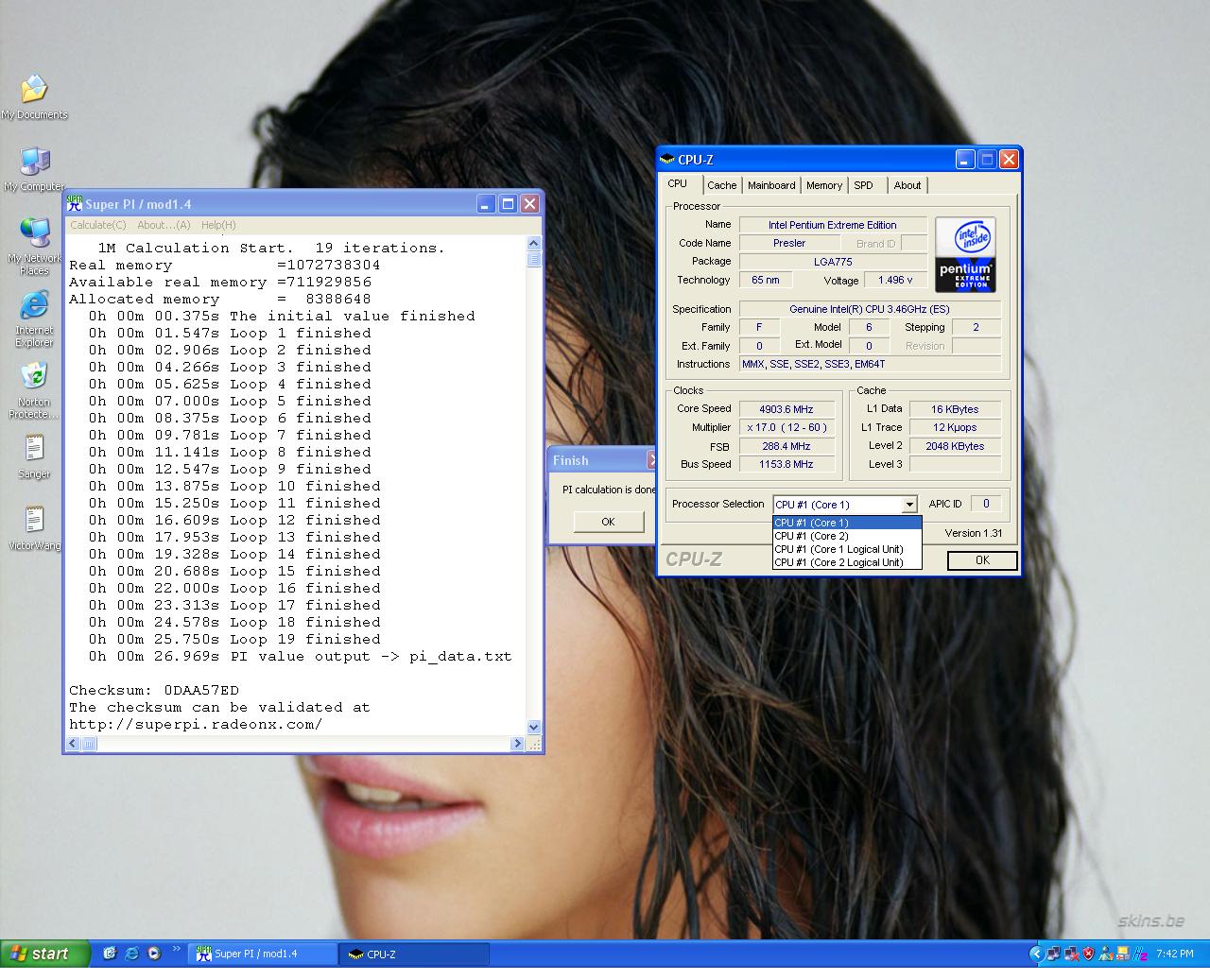
Task: Click the Processor Selection dropdown arrow
Action: click(909, 505)
